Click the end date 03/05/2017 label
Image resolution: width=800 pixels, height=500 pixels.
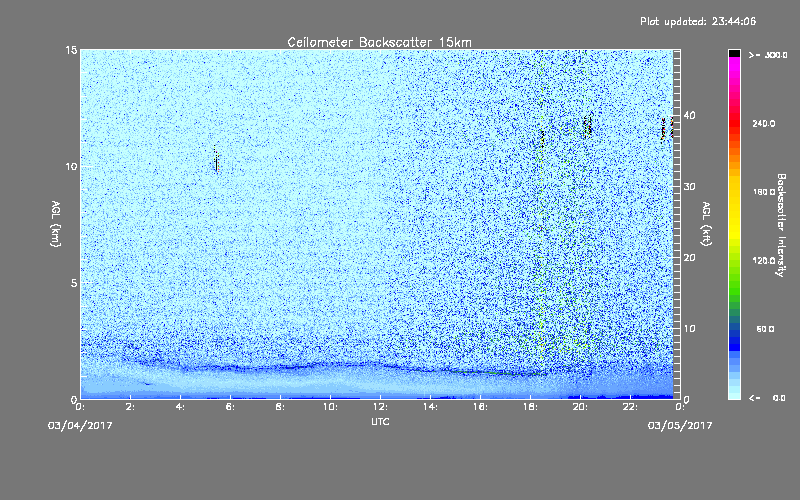tap(680, 426)
